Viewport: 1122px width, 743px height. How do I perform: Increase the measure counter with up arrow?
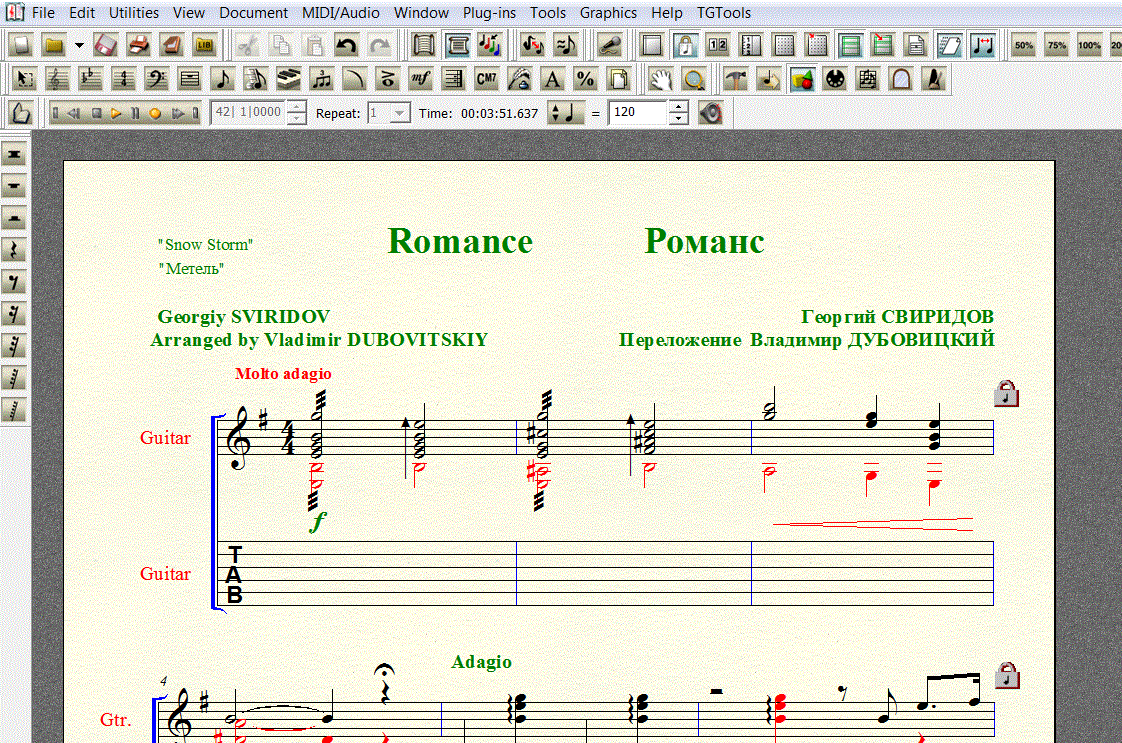[x=296, y=107]
